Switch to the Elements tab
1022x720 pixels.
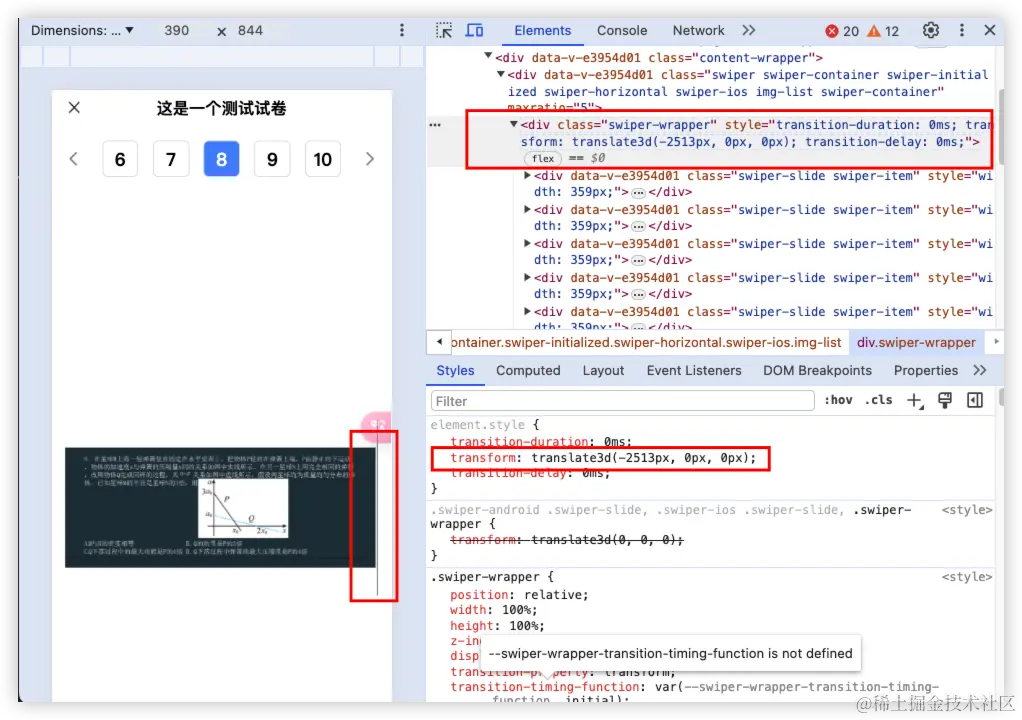tap(542, 31)
